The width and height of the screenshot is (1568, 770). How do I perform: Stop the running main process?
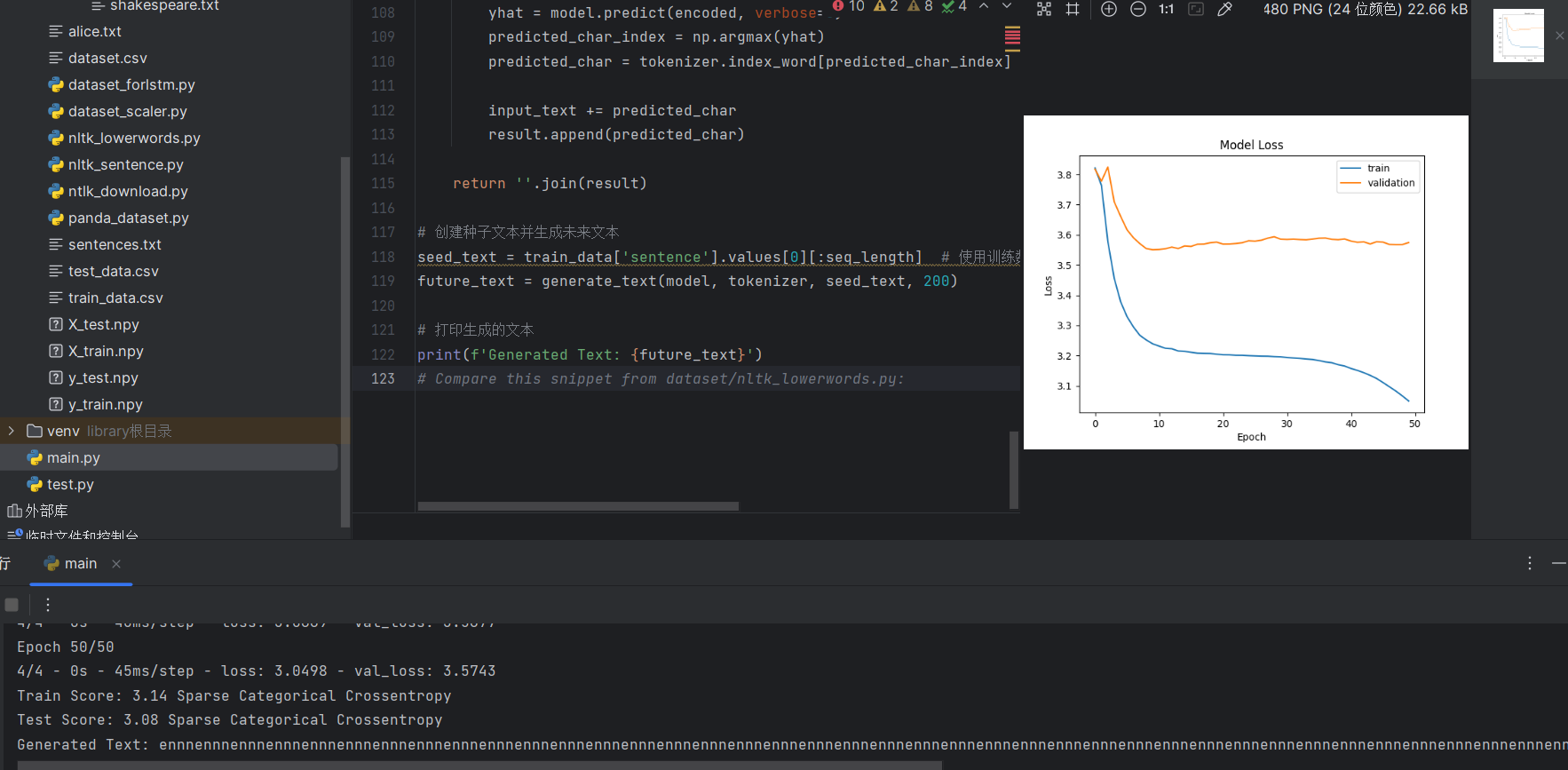tap(12, 605)
